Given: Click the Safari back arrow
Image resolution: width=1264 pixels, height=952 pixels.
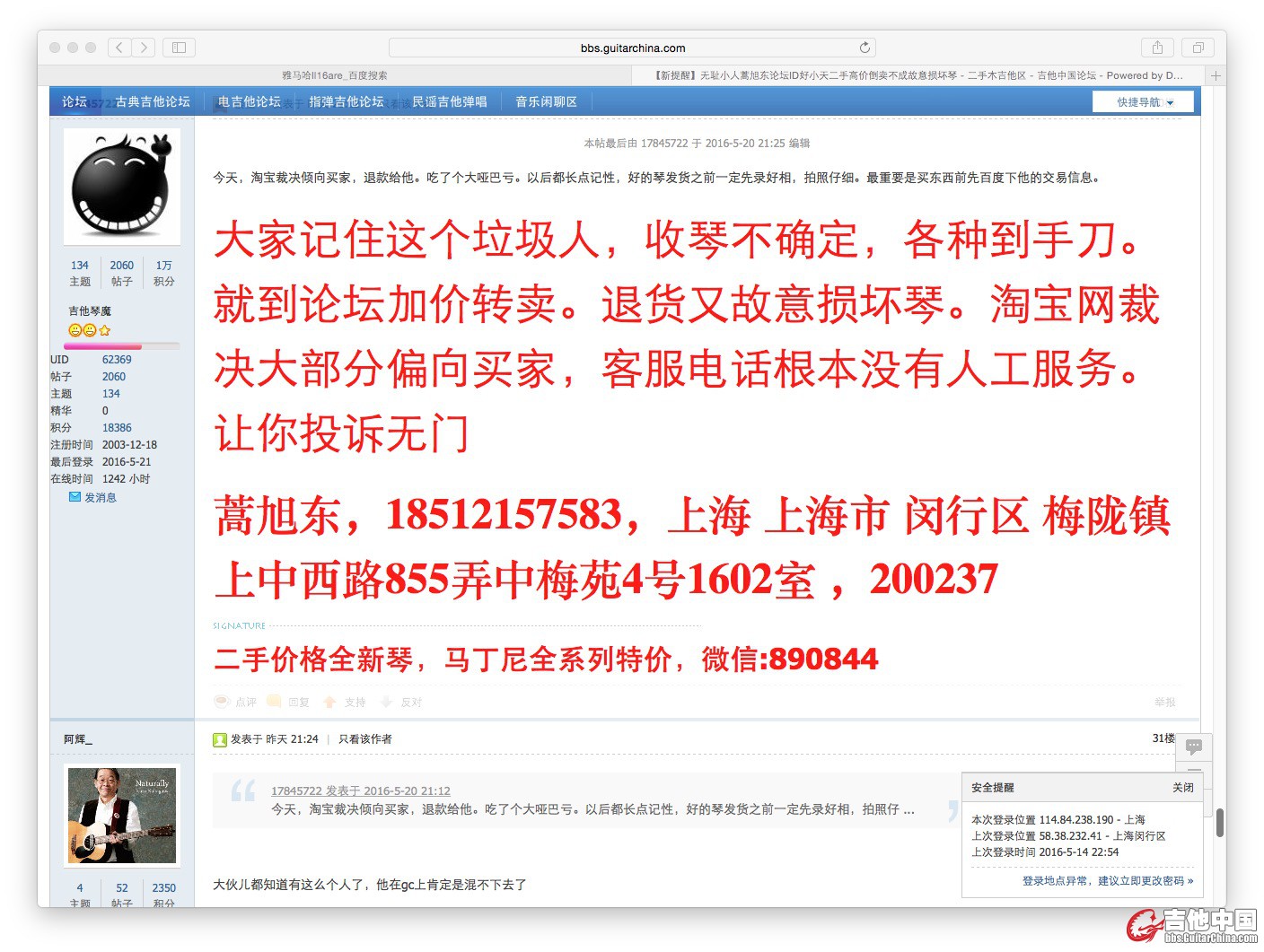Looking at the screenshot, I should (119, 48).
